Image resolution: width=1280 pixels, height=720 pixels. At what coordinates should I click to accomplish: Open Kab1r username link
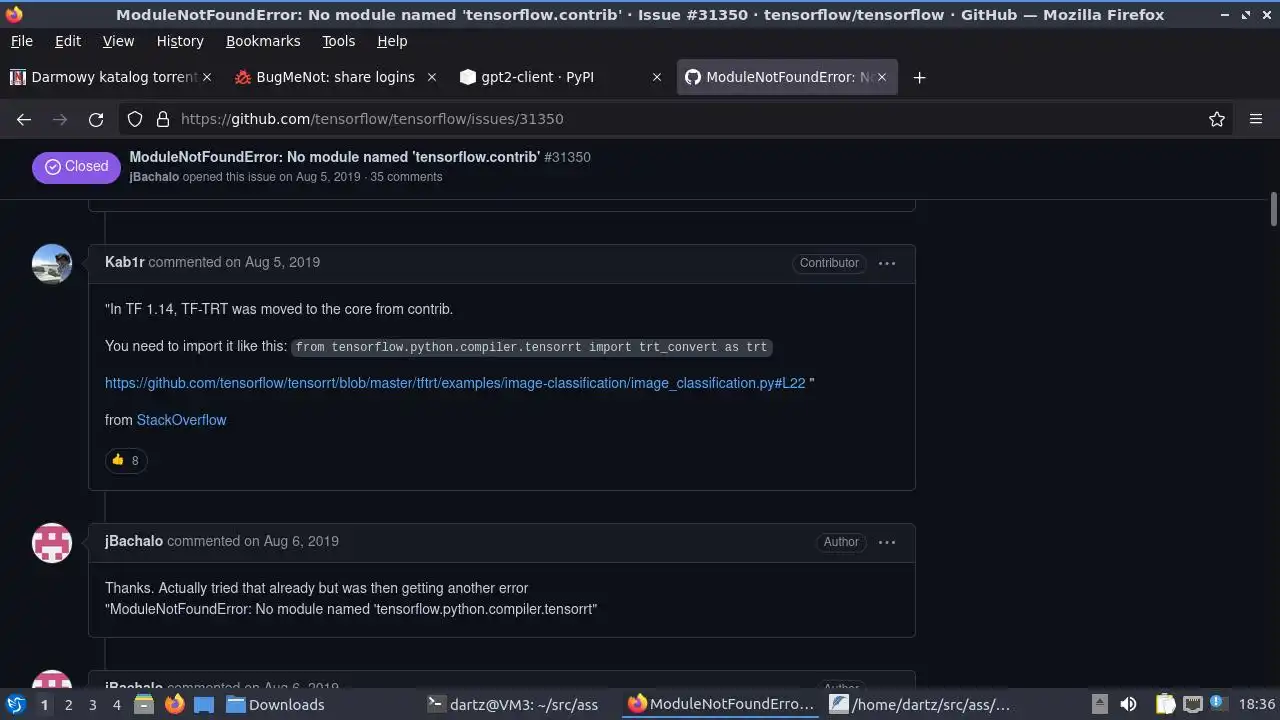click(125, 262)
